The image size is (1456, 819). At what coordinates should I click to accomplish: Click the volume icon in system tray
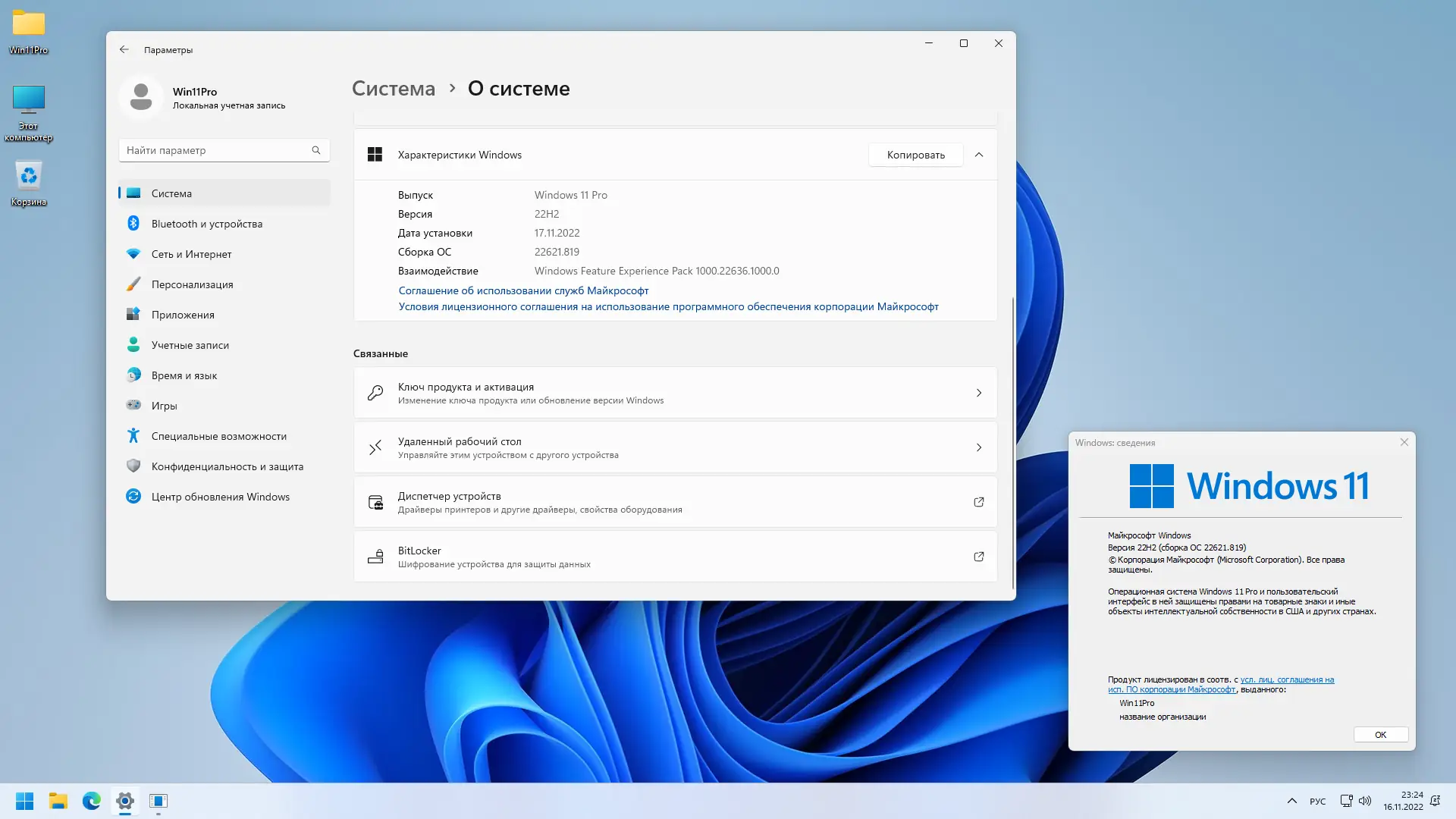point(1365,801)
